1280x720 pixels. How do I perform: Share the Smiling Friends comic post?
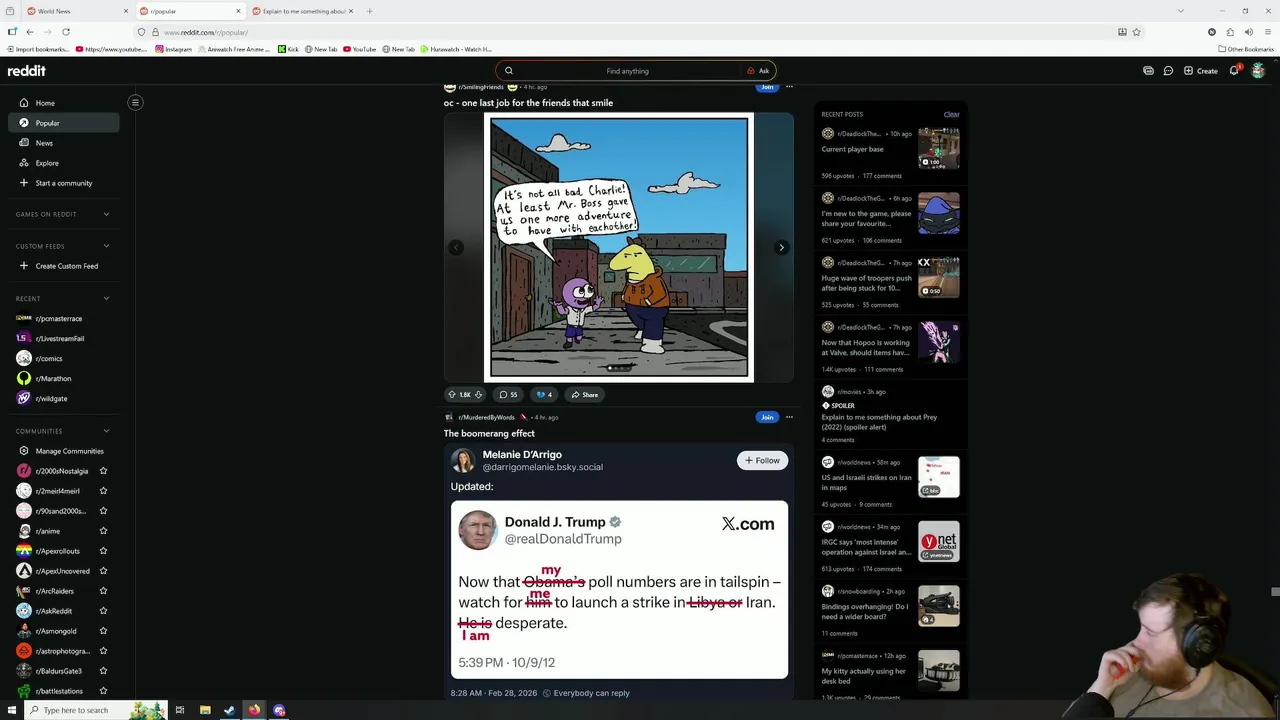(x=584, y=394)
